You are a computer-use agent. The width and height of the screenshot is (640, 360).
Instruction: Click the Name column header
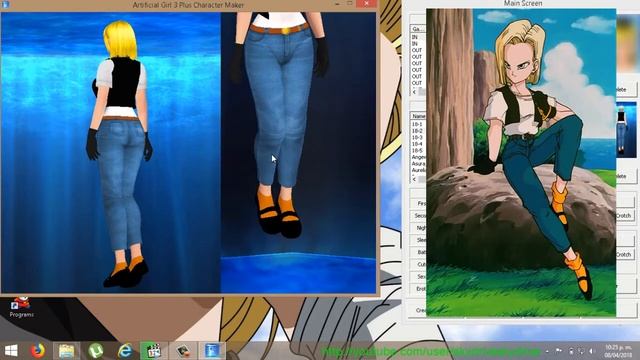pyautogui.click(x=418, y=116)
